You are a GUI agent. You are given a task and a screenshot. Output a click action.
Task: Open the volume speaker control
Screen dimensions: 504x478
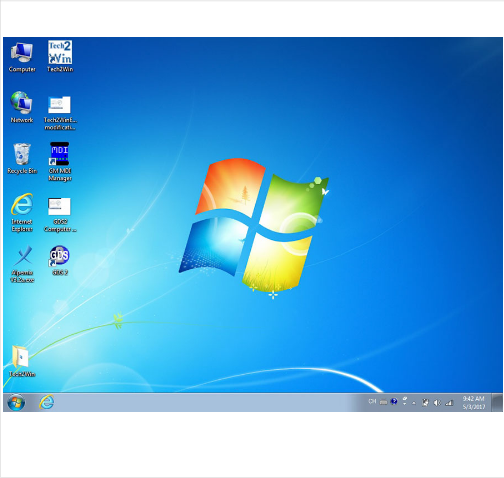pos(437,403)
